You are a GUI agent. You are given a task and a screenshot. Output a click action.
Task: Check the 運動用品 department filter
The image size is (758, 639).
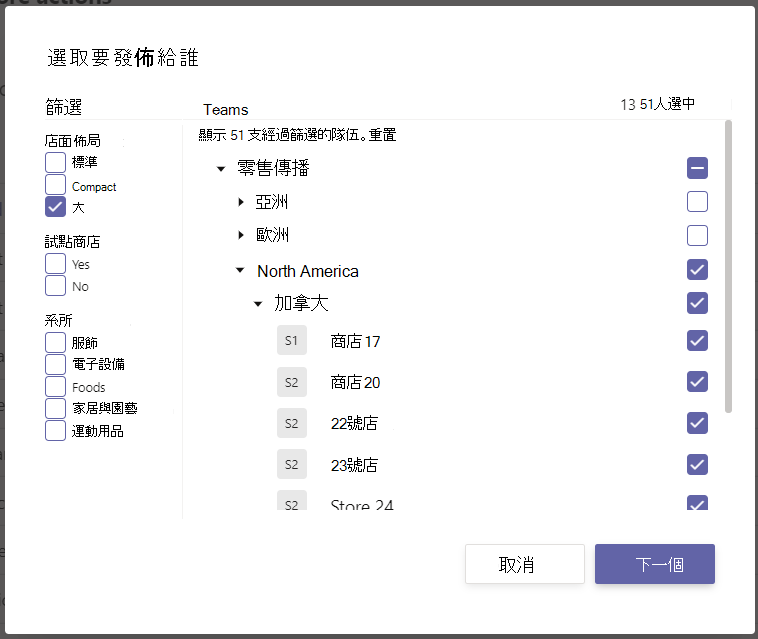click(55, 431)
